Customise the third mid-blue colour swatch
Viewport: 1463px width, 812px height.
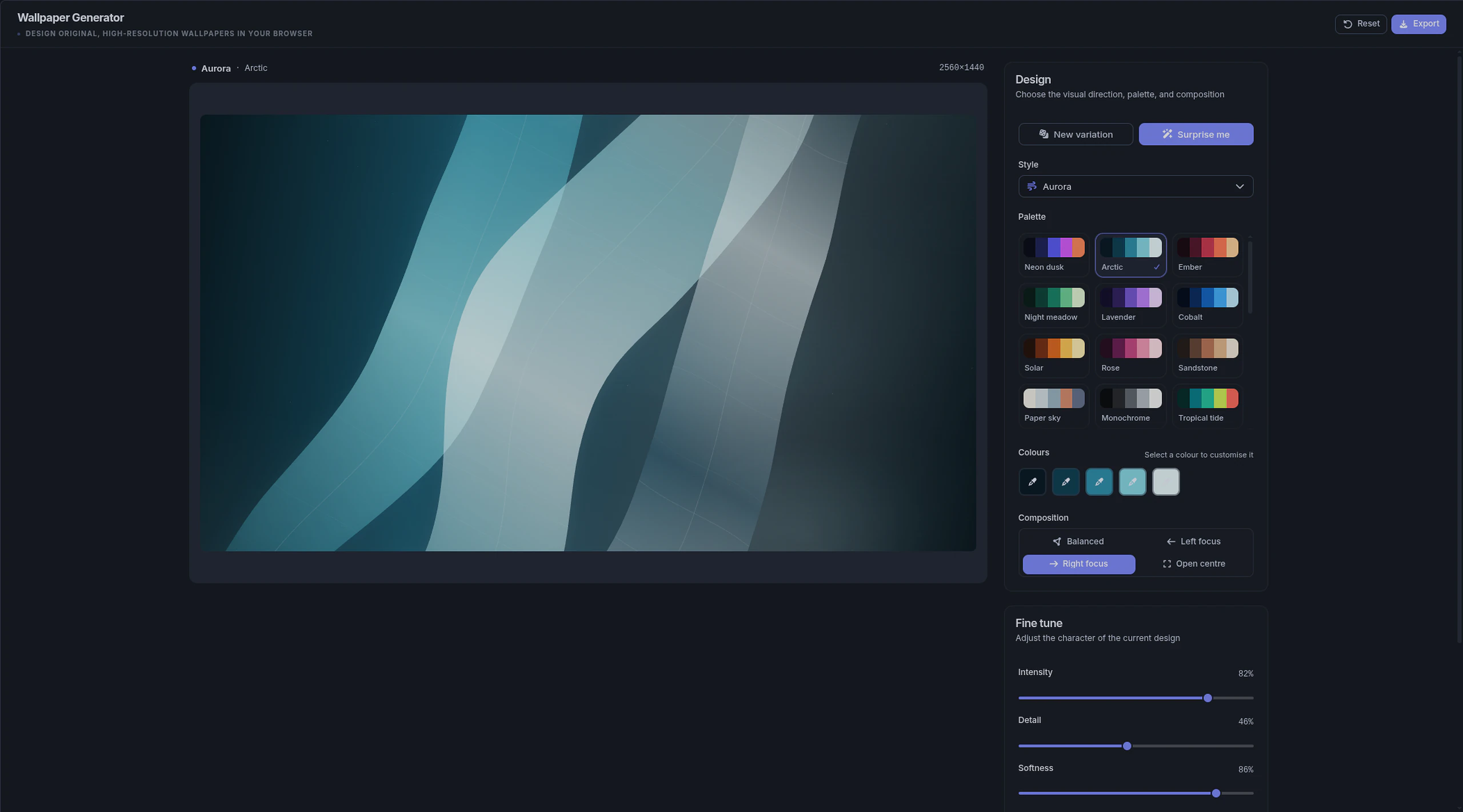(1099, 482)
